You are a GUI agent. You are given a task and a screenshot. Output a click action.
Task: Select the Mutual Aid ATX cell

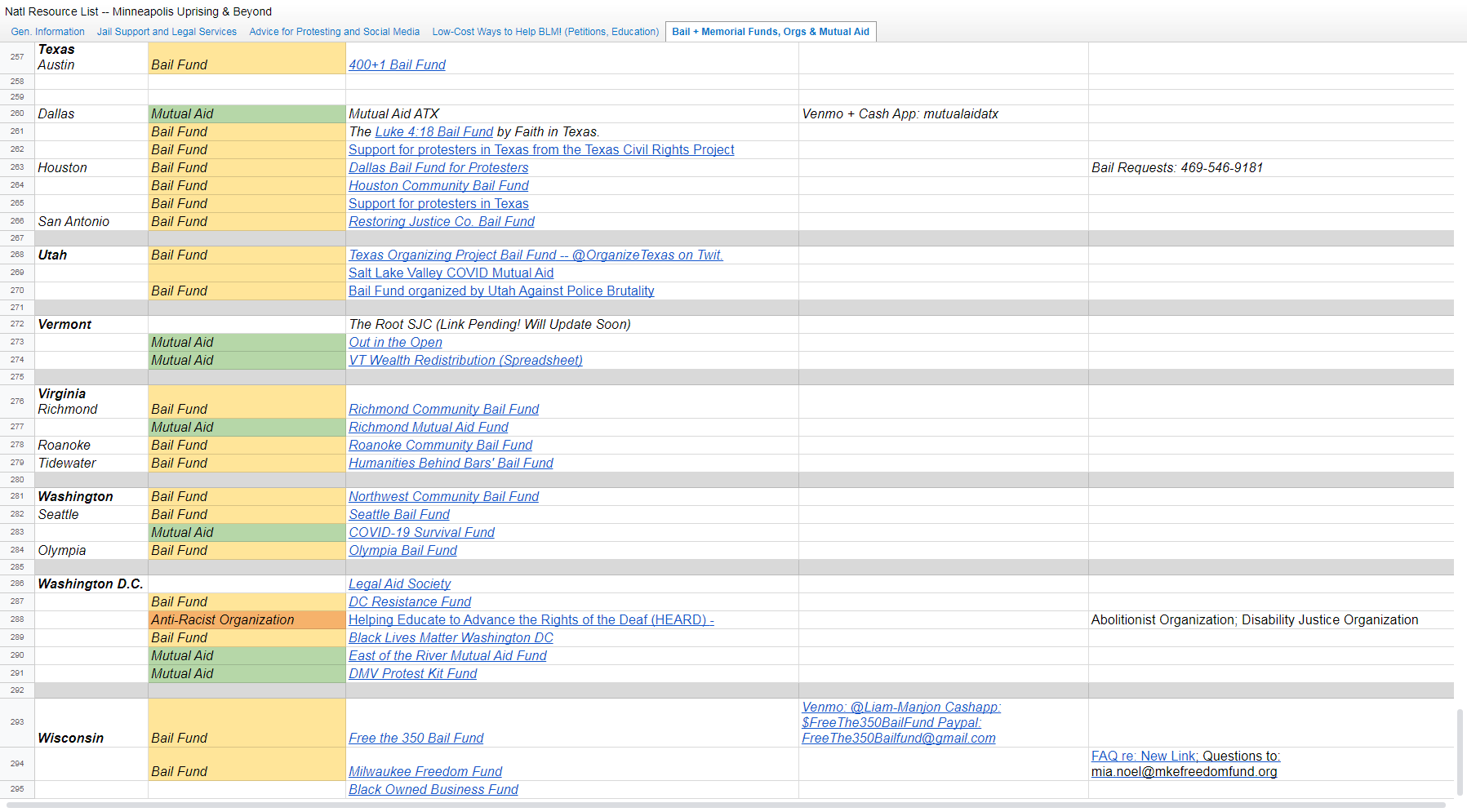(572, 114)
